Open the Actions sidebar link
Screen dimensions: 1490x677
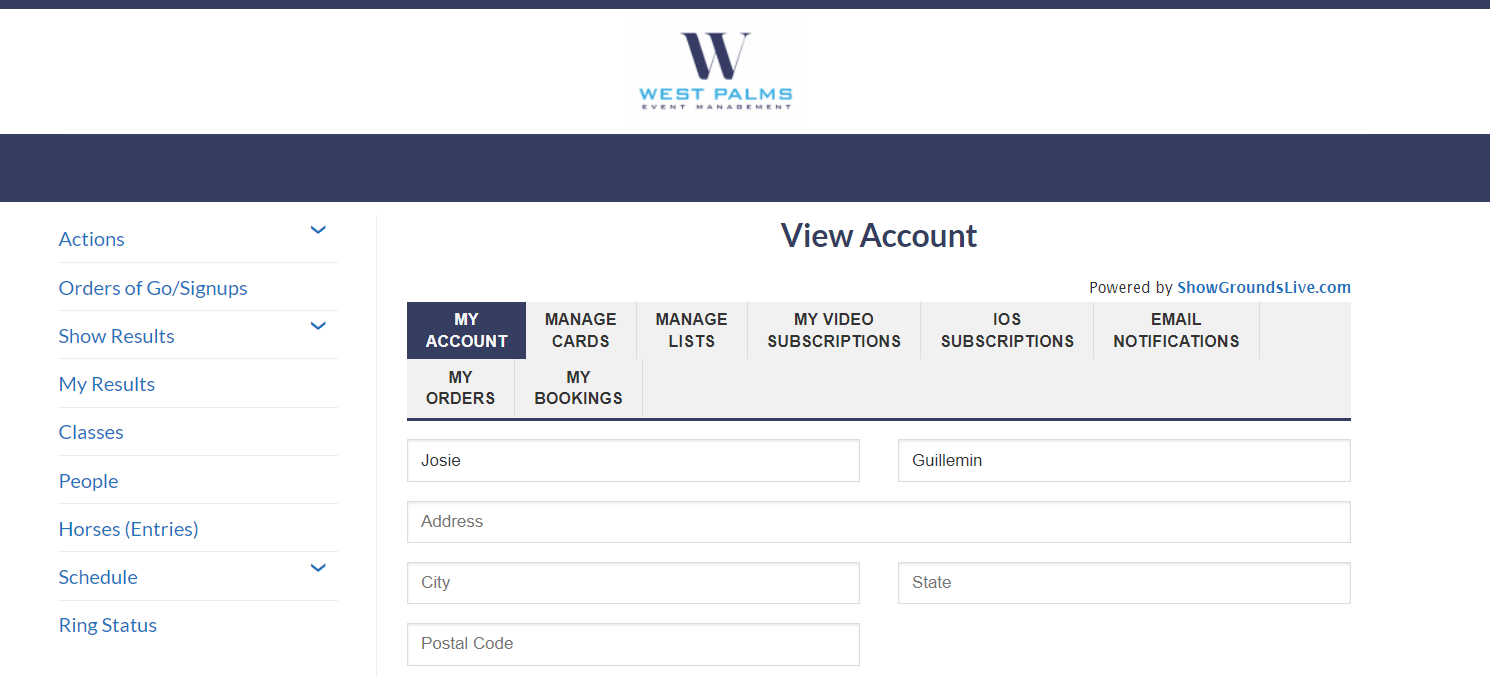92,239
